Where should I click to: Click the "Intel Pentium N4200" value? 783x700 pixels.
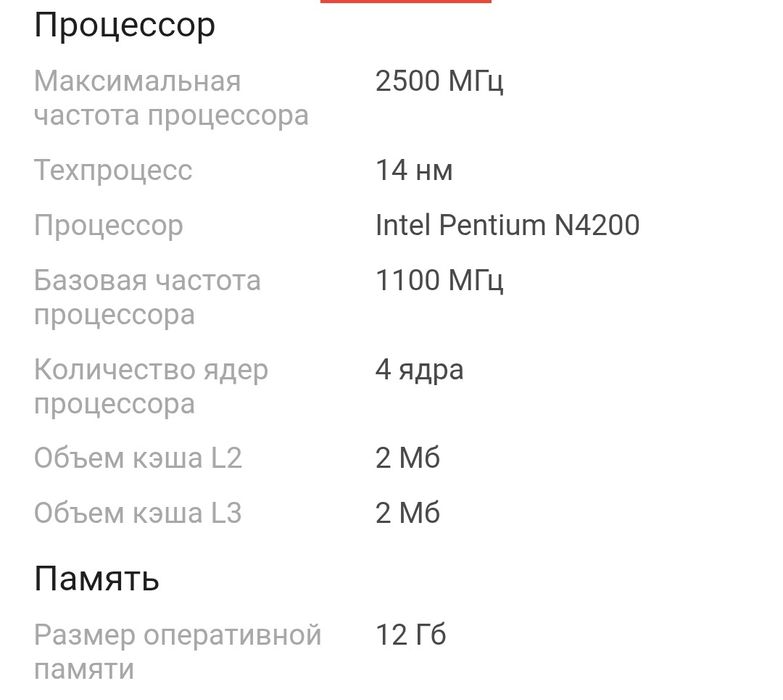507,226
